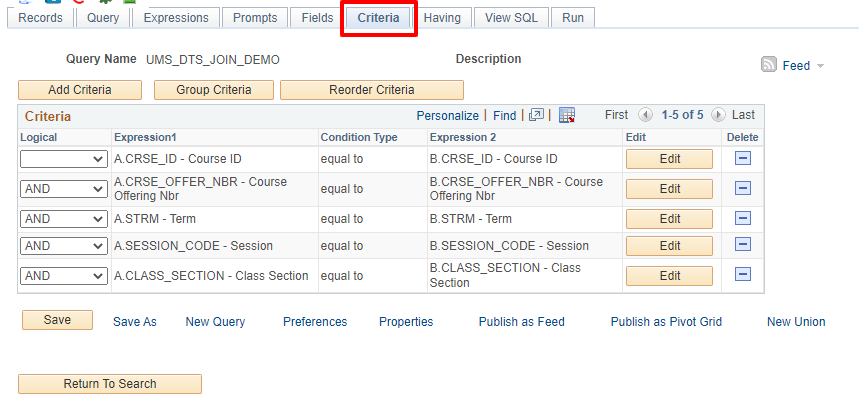The width and height of the screenshot is (868, 402).
Task: Jump to First criteria page
Action: [x=616, y=115]
